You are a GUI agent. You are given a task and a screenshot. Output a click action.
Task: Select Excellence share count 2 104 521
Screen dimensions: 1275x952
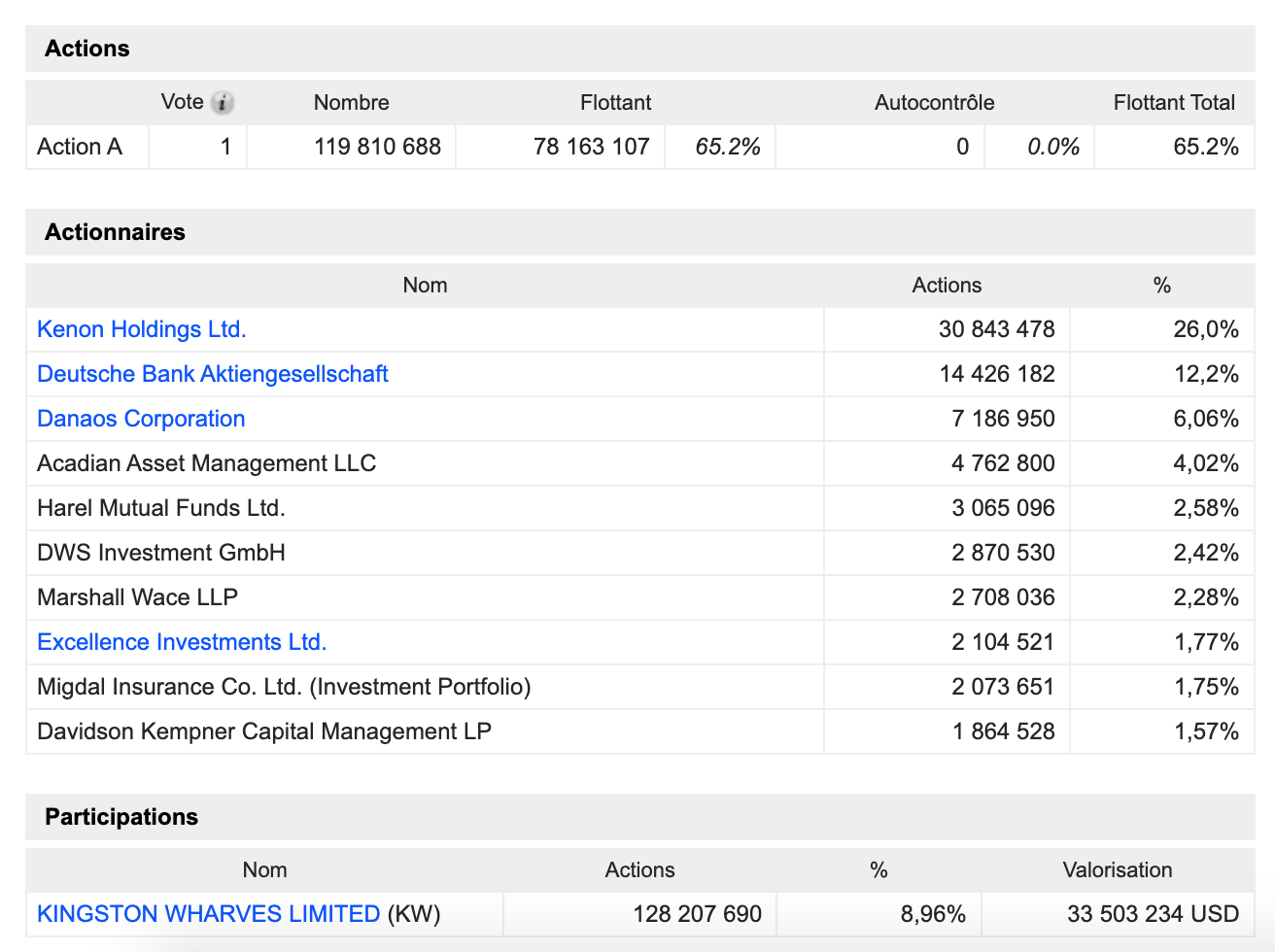1003,642
